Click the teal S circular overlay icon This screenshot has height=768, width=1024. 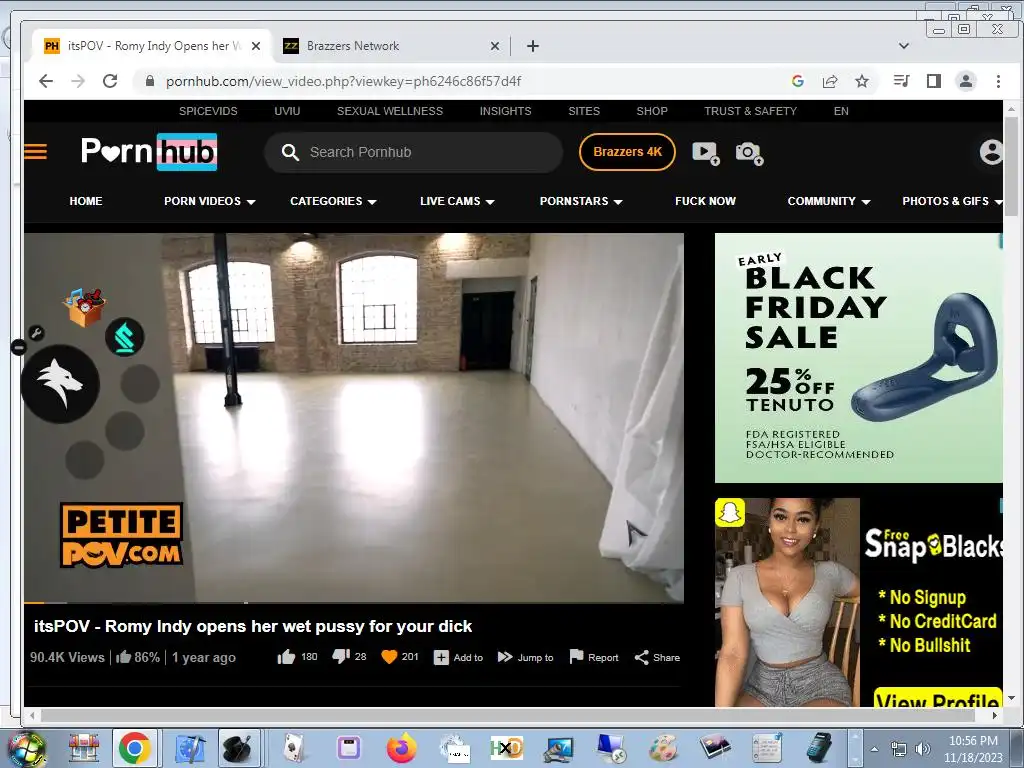(125, 337)
